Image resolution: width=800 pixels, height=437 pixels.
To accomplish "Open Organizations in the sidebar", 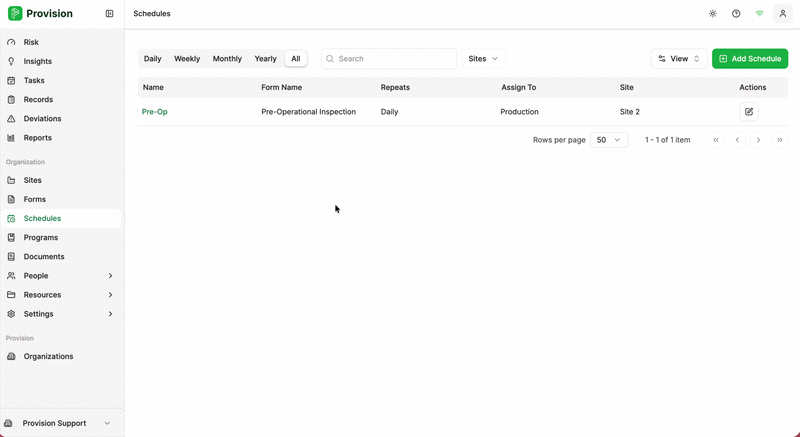I will coord(48,356).
